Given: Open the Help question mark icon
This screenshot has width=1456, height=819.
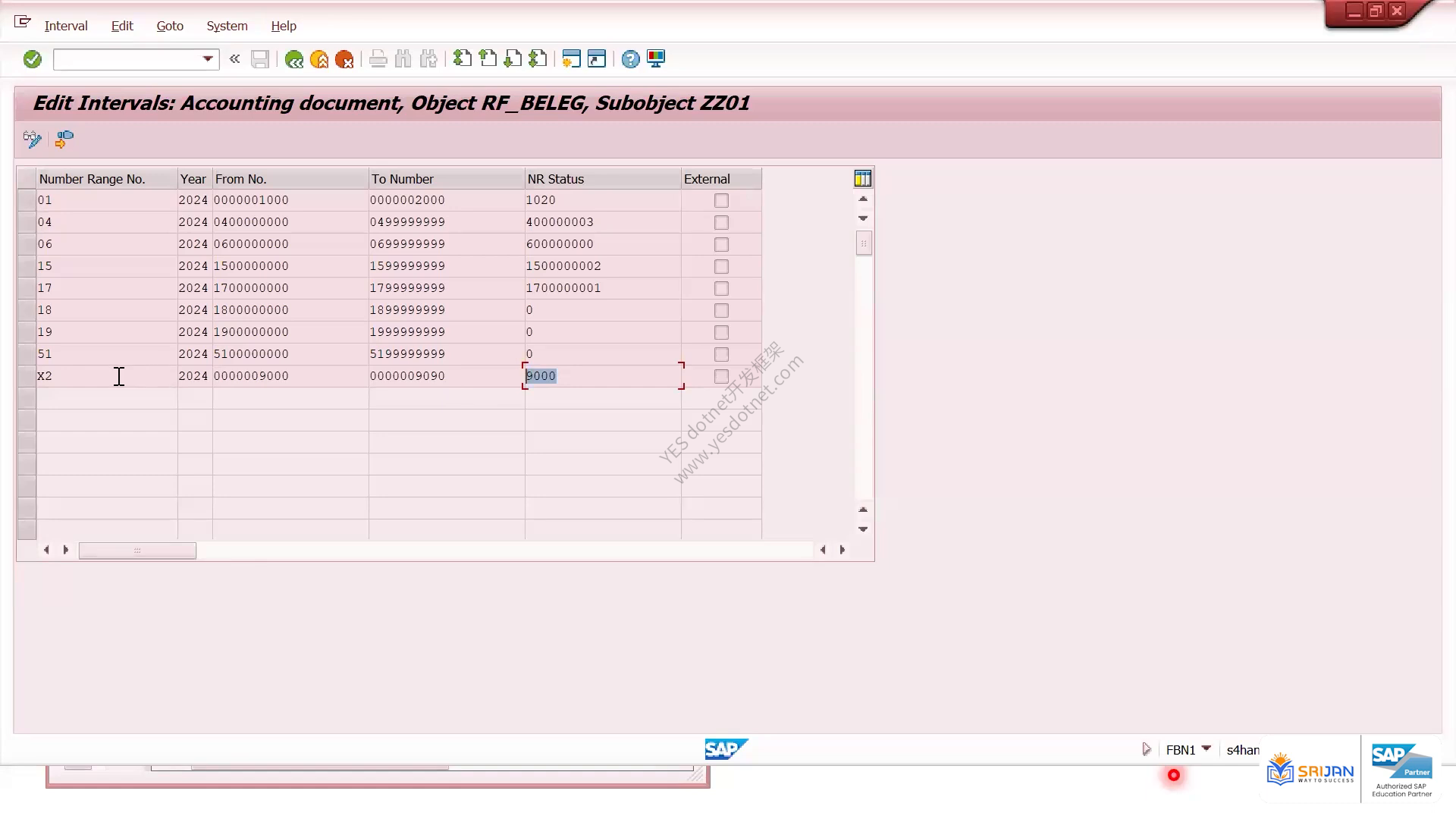Looking at the screenshot, I should point(630,59).
